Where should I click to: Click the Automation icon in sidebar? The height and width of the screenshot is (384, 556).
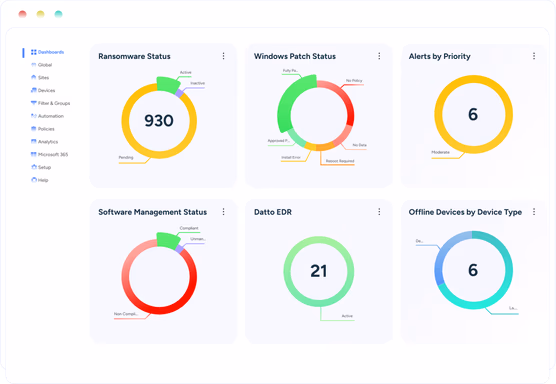pyautogui.click(x=34, y=116)
